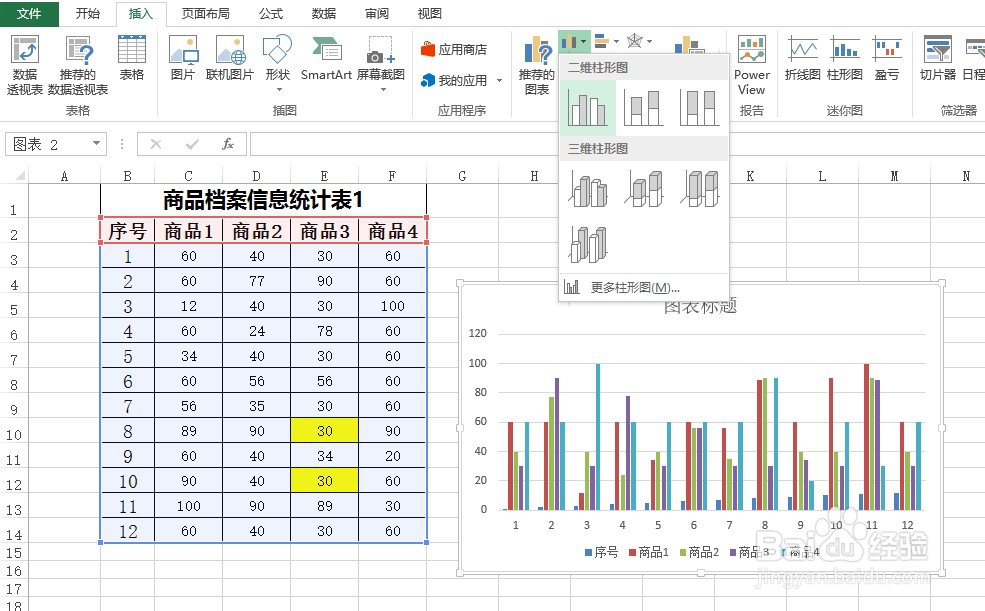Insert a Picture (图片)

(183, 58)
